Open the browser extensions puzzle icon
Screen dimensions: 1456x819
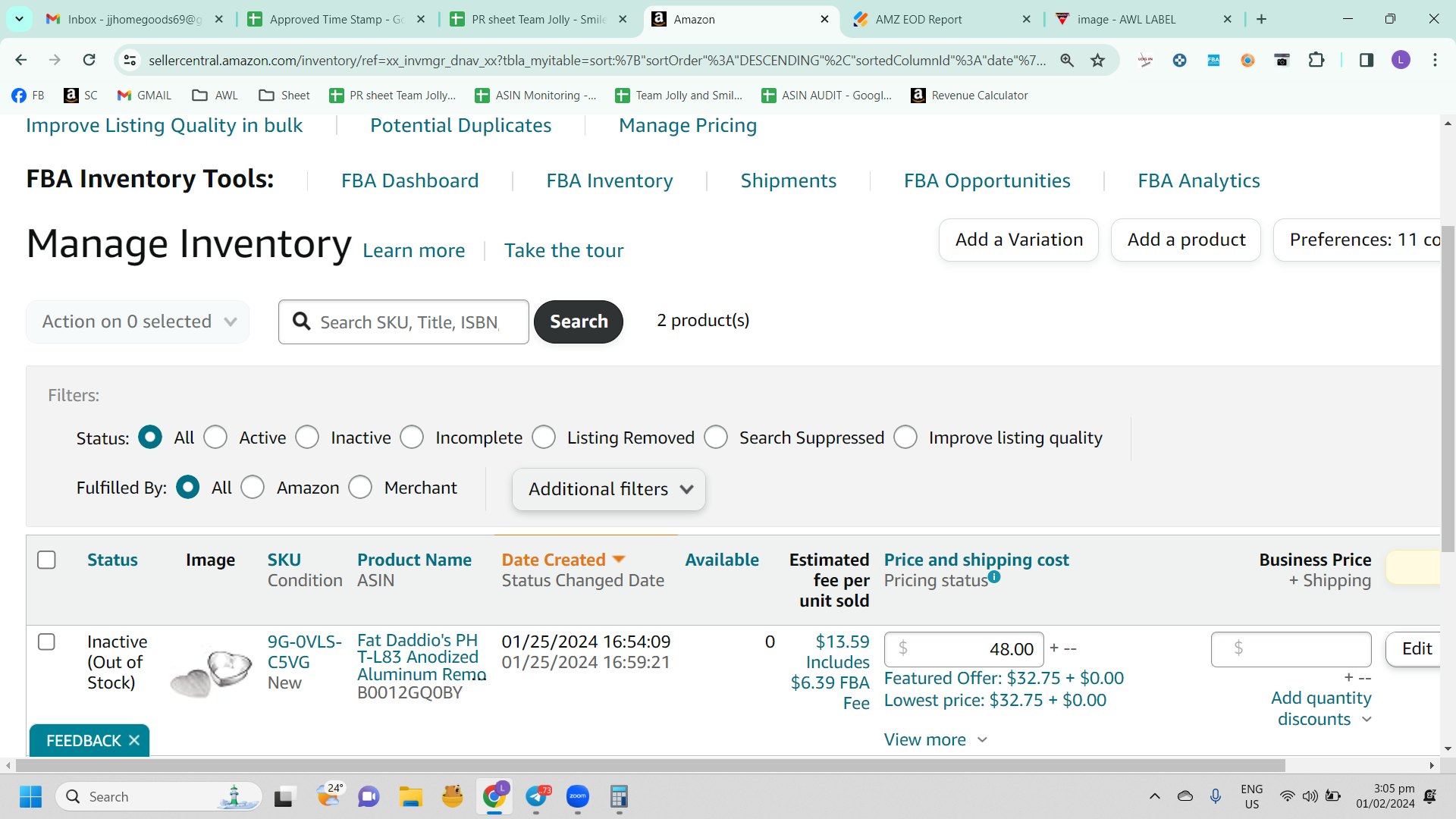coord(1316,60)
